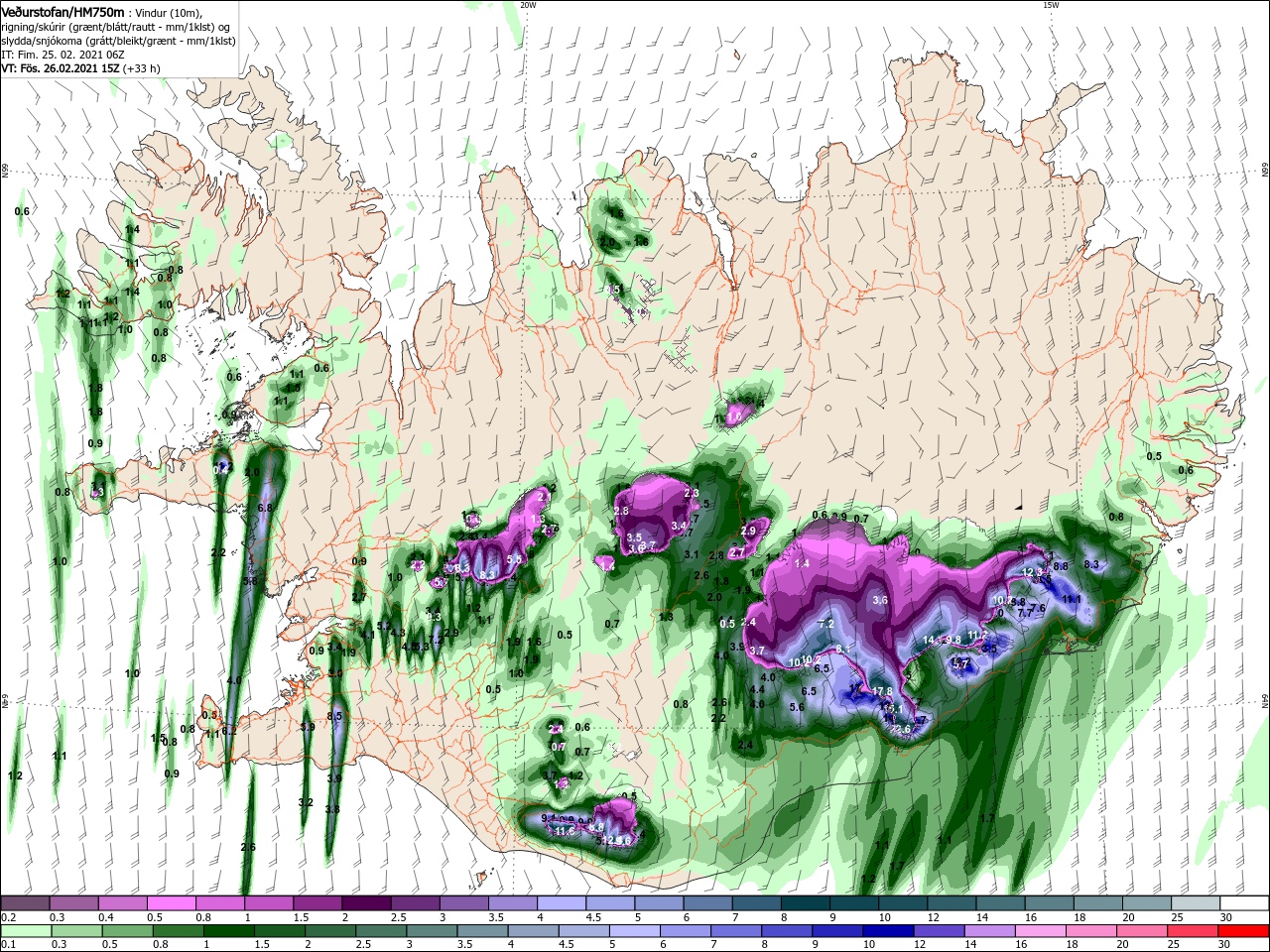Click the 20W longitude label at top

tap(527, 5)
